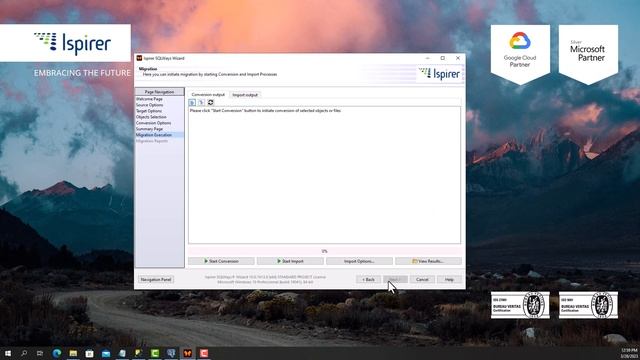Open Summary Page in navigation
This screenshot has width=640, height=360.
(149, 129)
